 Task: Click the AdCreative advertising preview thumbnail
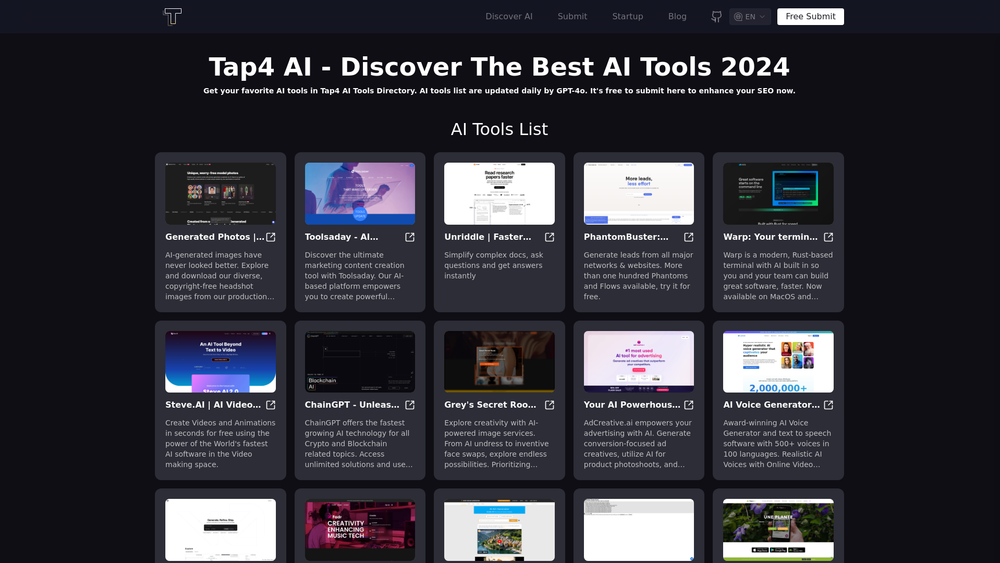point(638,362)
